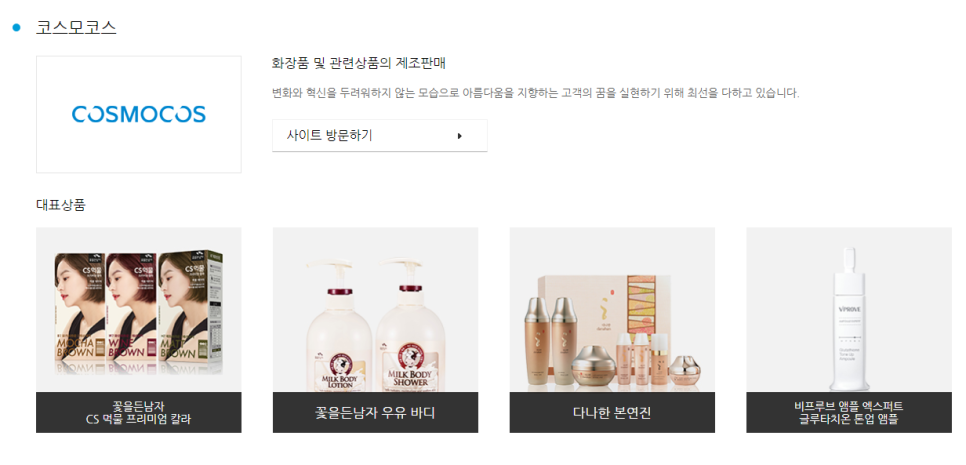Screen dimensions: 966x465
Task: Click the company description paragraph text
Action: tap(535, 94)
